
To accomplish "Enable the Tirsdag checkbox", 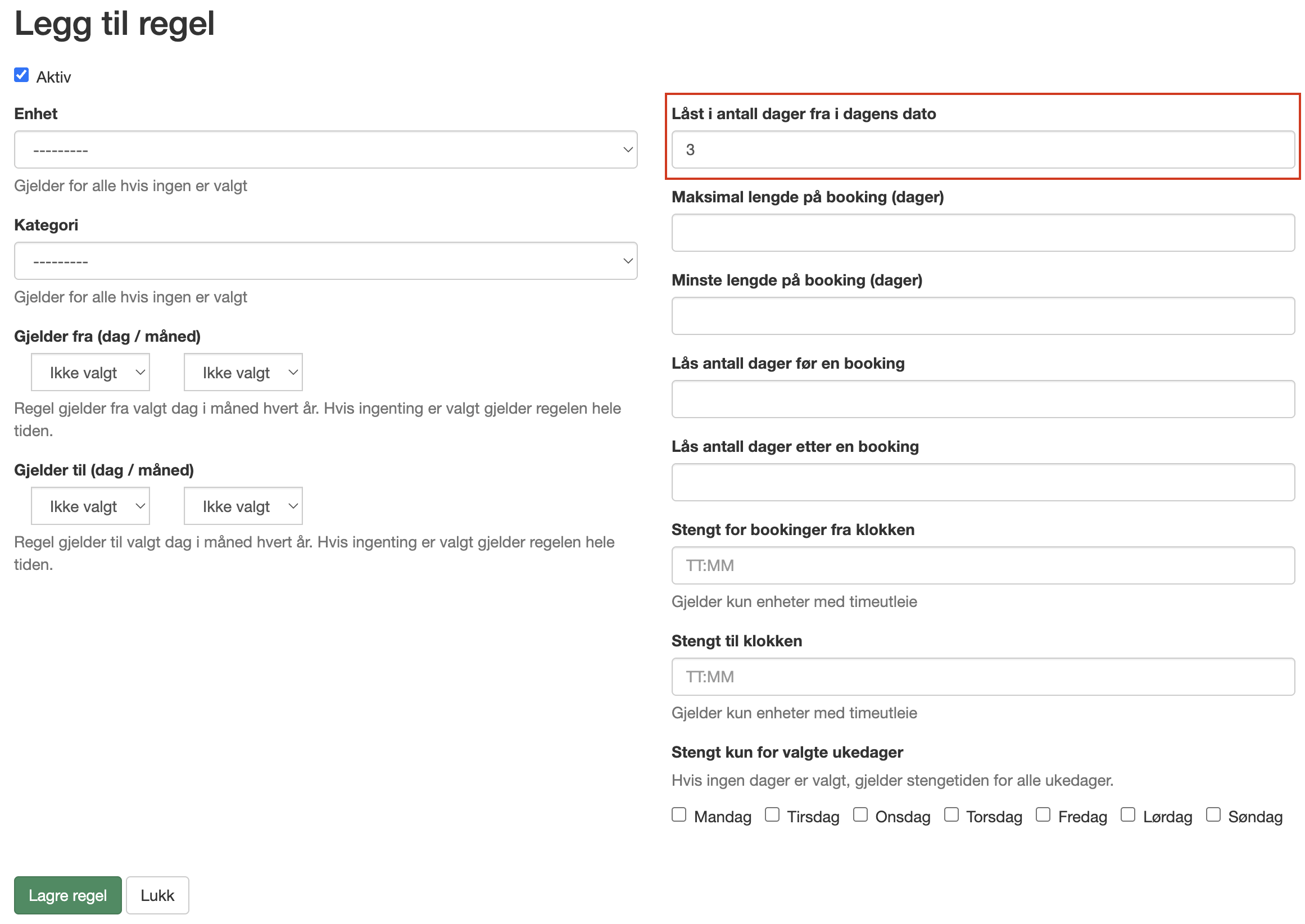I will tap(772, 815).
